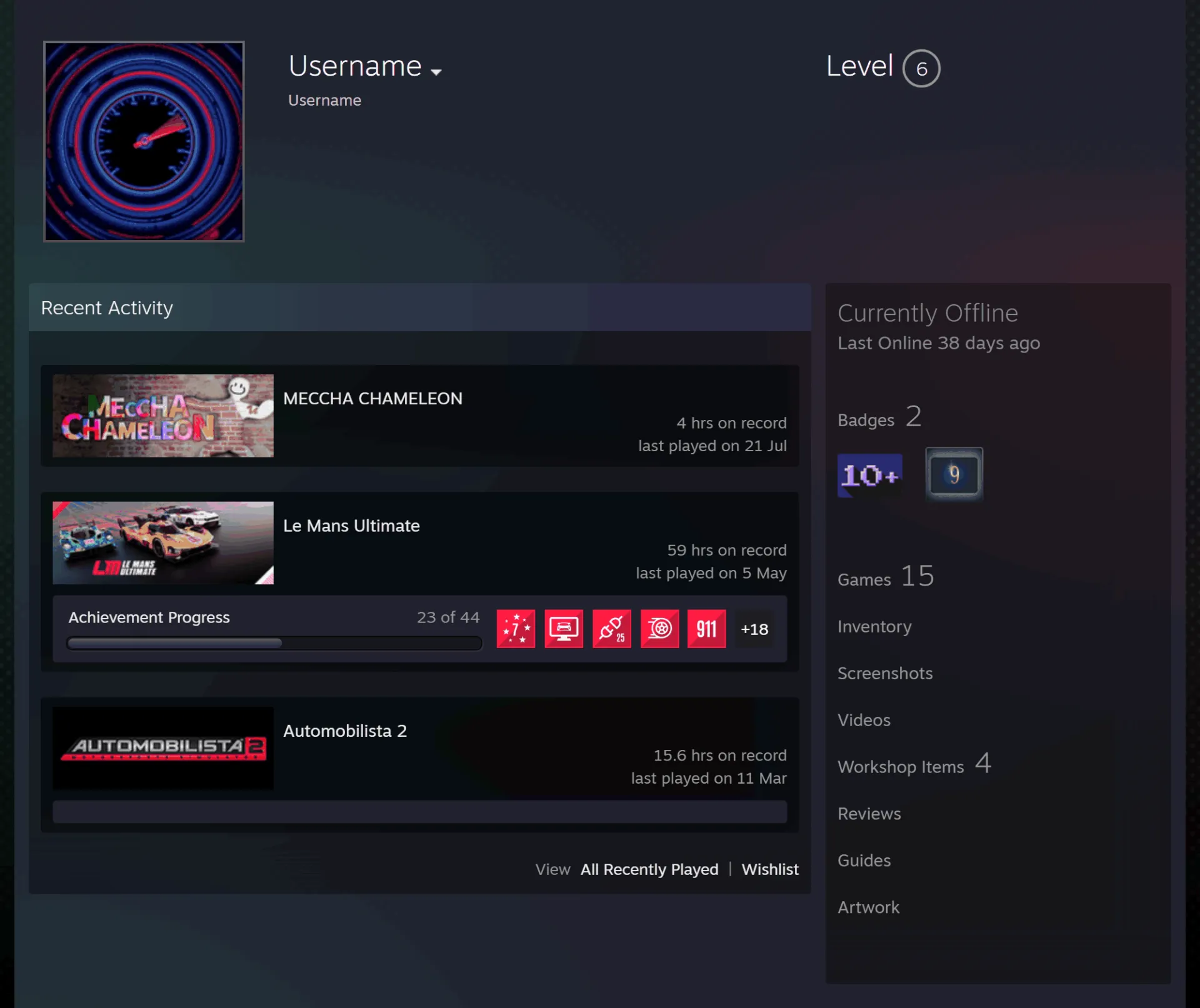Click the Achievement Progress label
Viewport: 1200px width, 1008px height.
point(149,617)
